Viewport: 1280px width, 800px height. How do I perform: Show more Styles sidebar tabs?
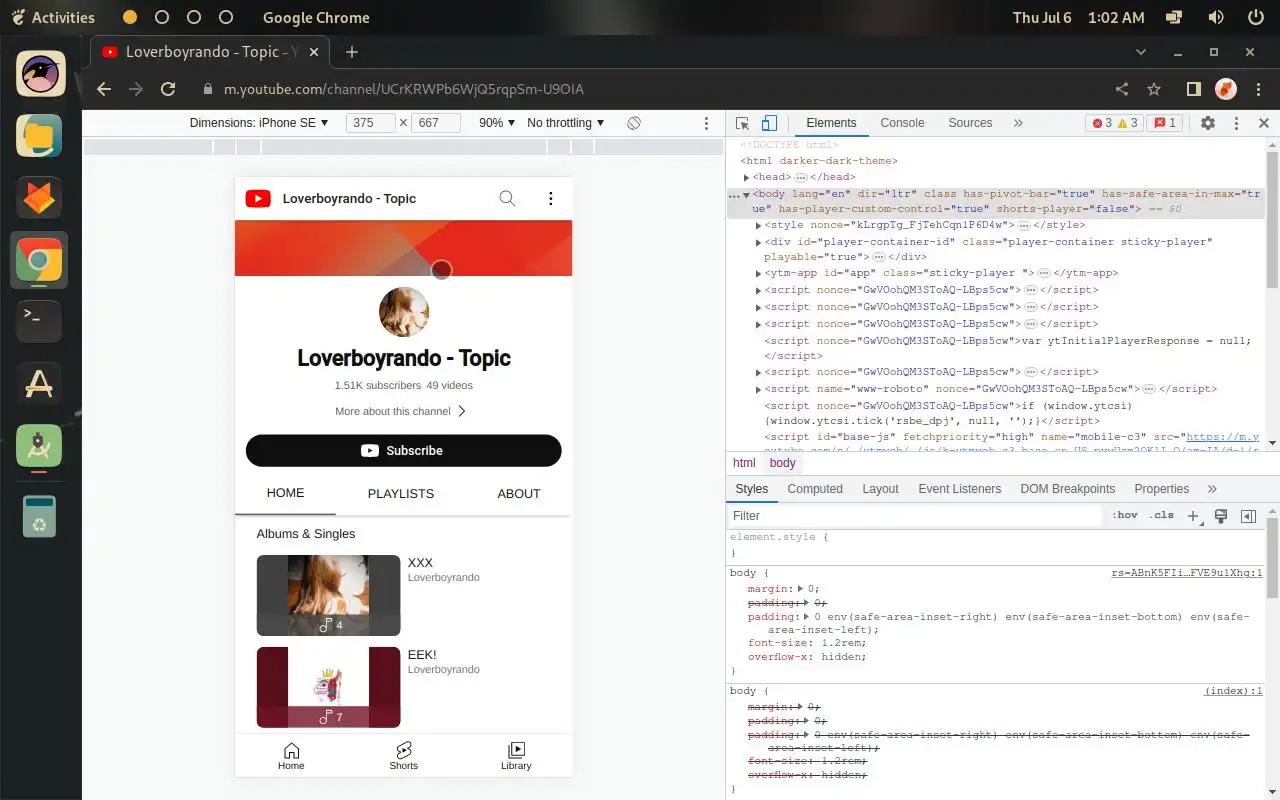pos(1212,489)
